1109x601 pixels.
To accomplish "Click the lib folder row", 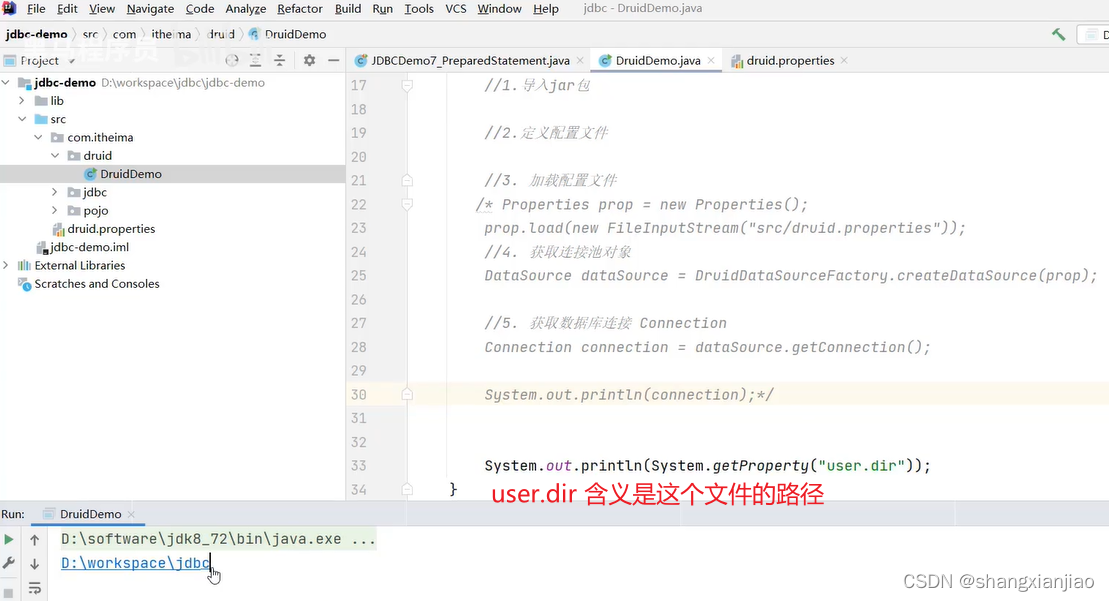I will [x=173, y=100].
